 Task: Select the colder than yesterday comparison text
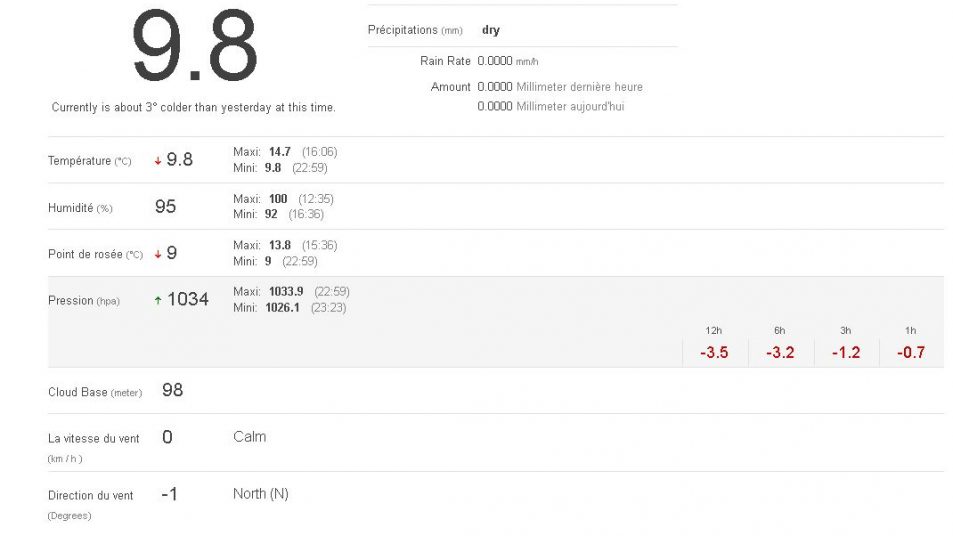click(193, 107)
